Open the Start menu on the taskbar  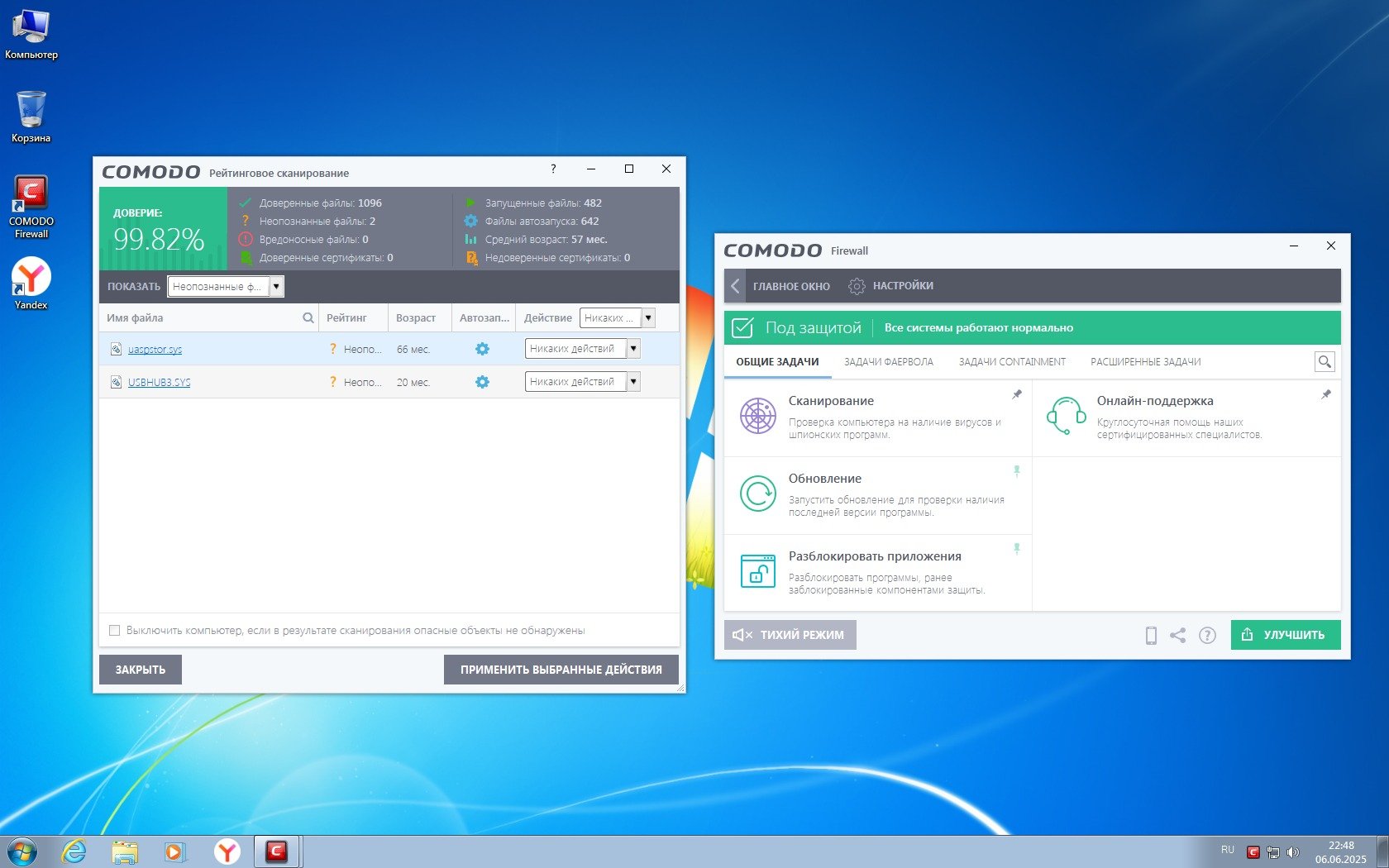tap(22, 851)
